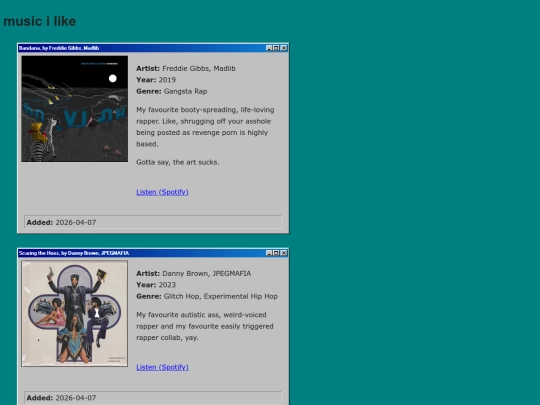
Task: Select the year '2019'
Action: 167,80
